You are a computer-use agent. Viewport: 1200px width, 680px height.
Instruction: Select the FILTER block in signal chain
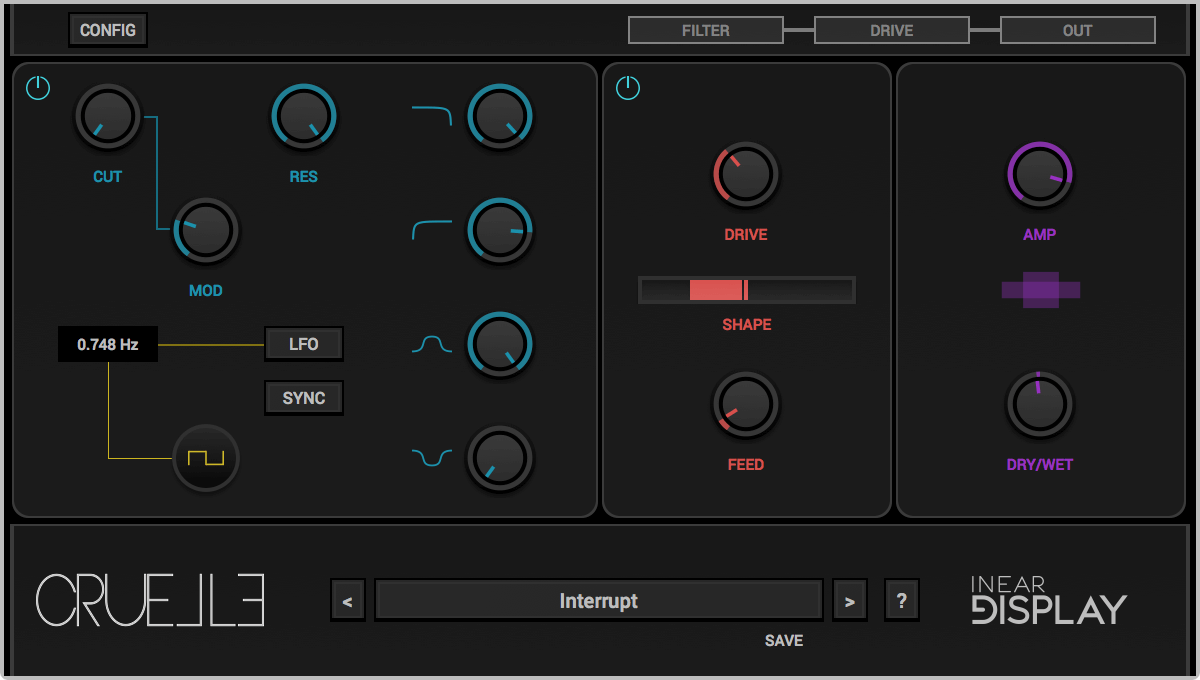[705, 31]
